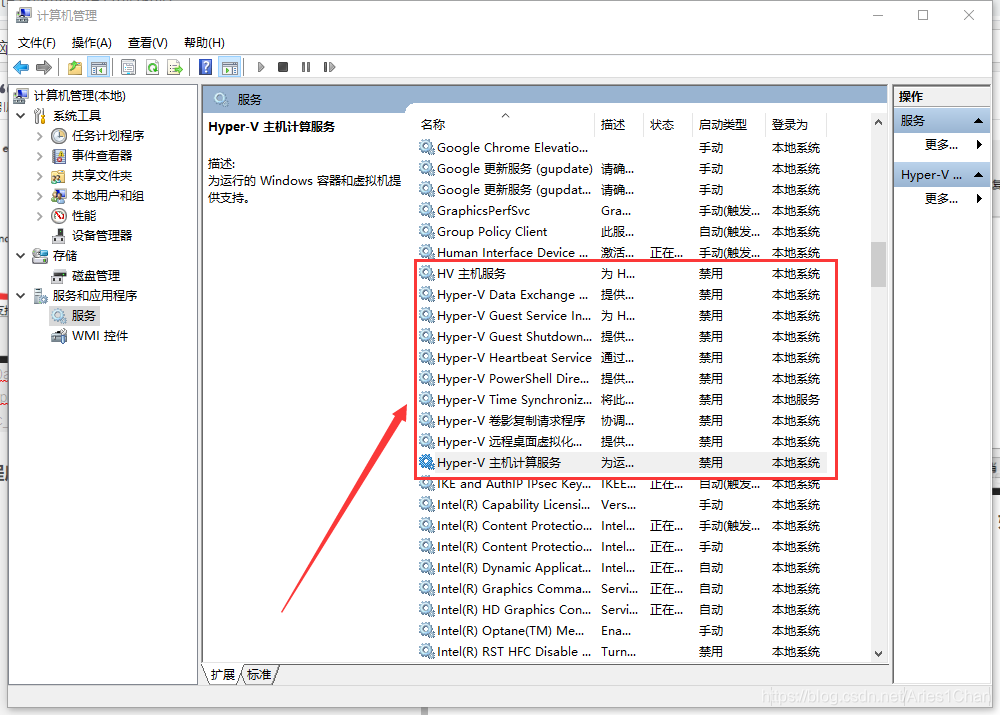The width and height of the screenshot is (1000, 715).
Task: Switch to the 标准 tab
Action: pyautogui.click(x=259, y=675)
